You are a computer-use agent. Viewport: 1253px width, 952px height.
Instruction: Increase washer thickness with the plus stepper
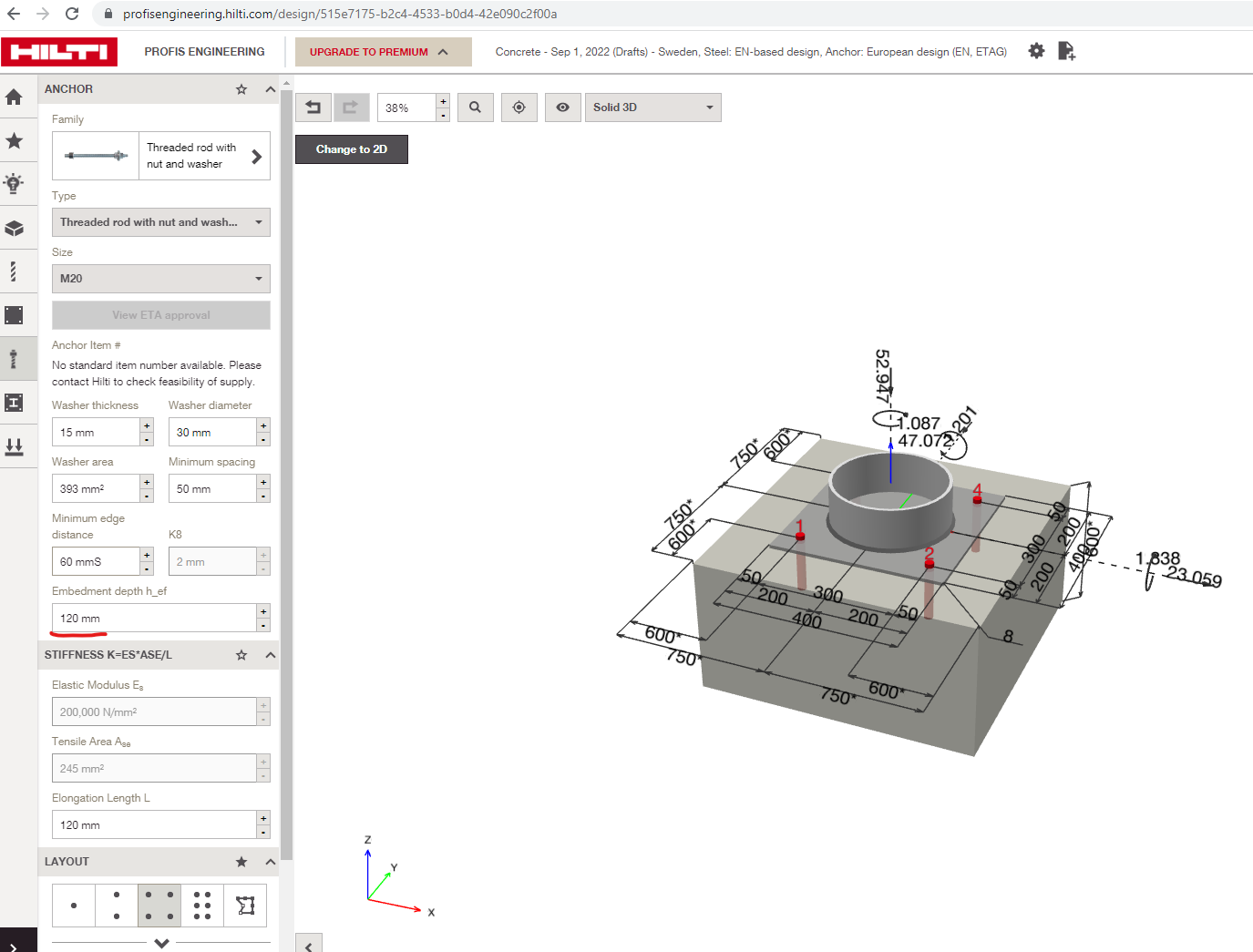[x=146, y=425]
